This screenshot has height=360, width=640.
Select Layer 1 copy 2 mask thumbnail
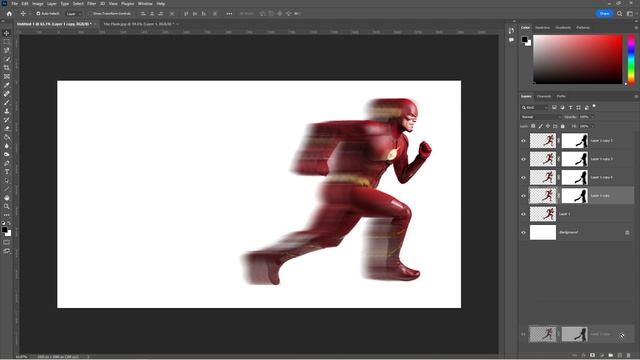(x=575, y=141)
